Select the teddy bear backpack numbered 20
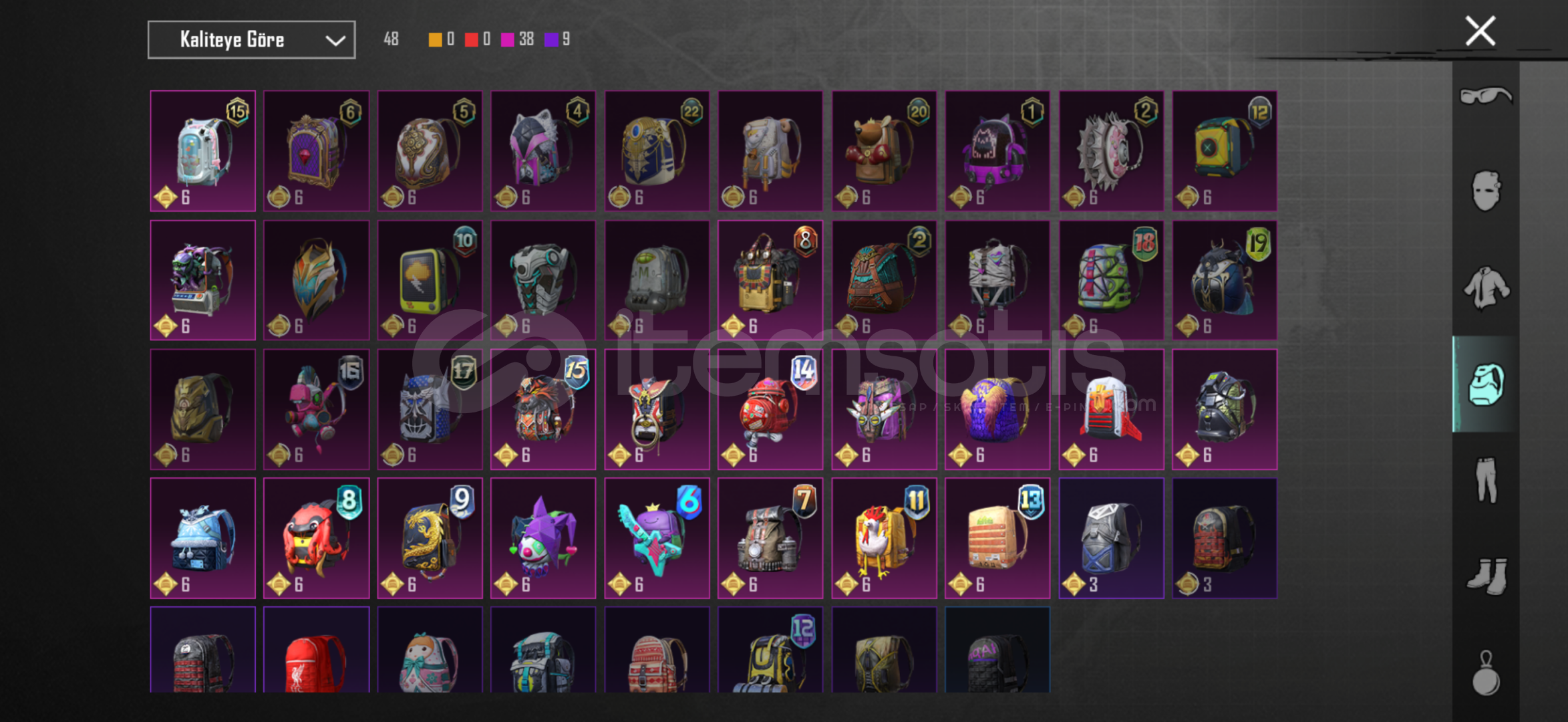Viewport: 1568px width, 722px height. point(884,151)
